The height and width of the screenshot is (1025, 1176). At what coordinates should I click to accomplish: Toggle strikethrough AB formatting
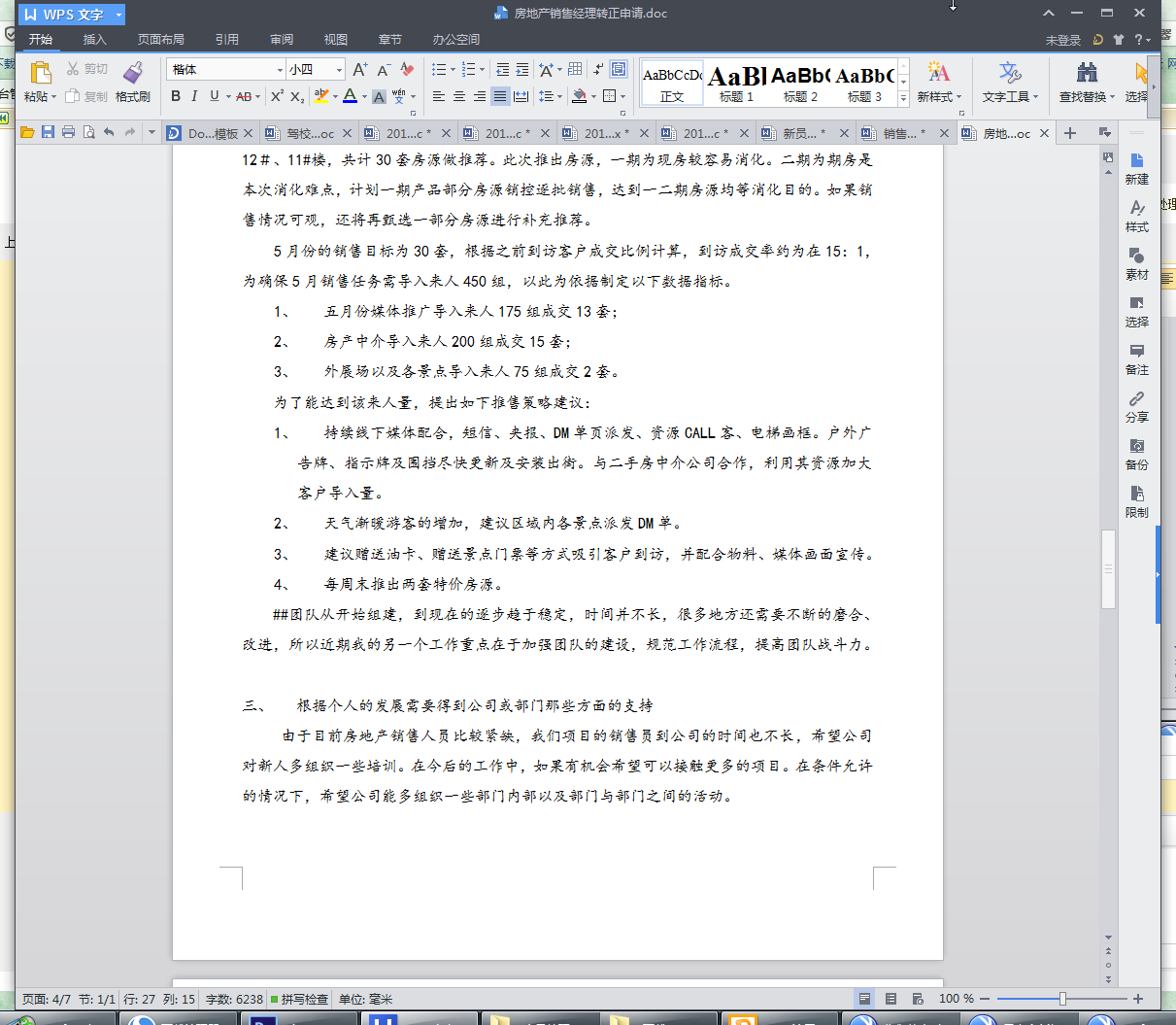click(243, 96)
